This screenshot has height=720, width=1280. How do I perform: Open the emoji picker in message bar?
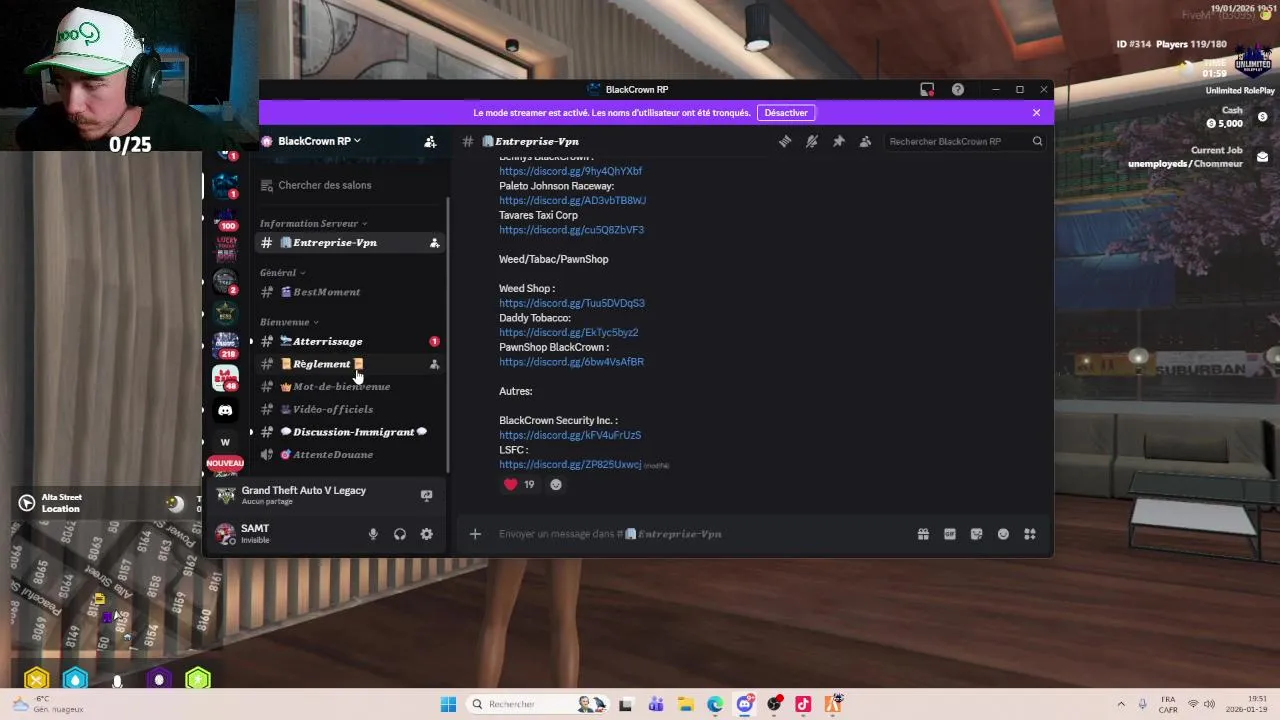(x=1003, y=534)
